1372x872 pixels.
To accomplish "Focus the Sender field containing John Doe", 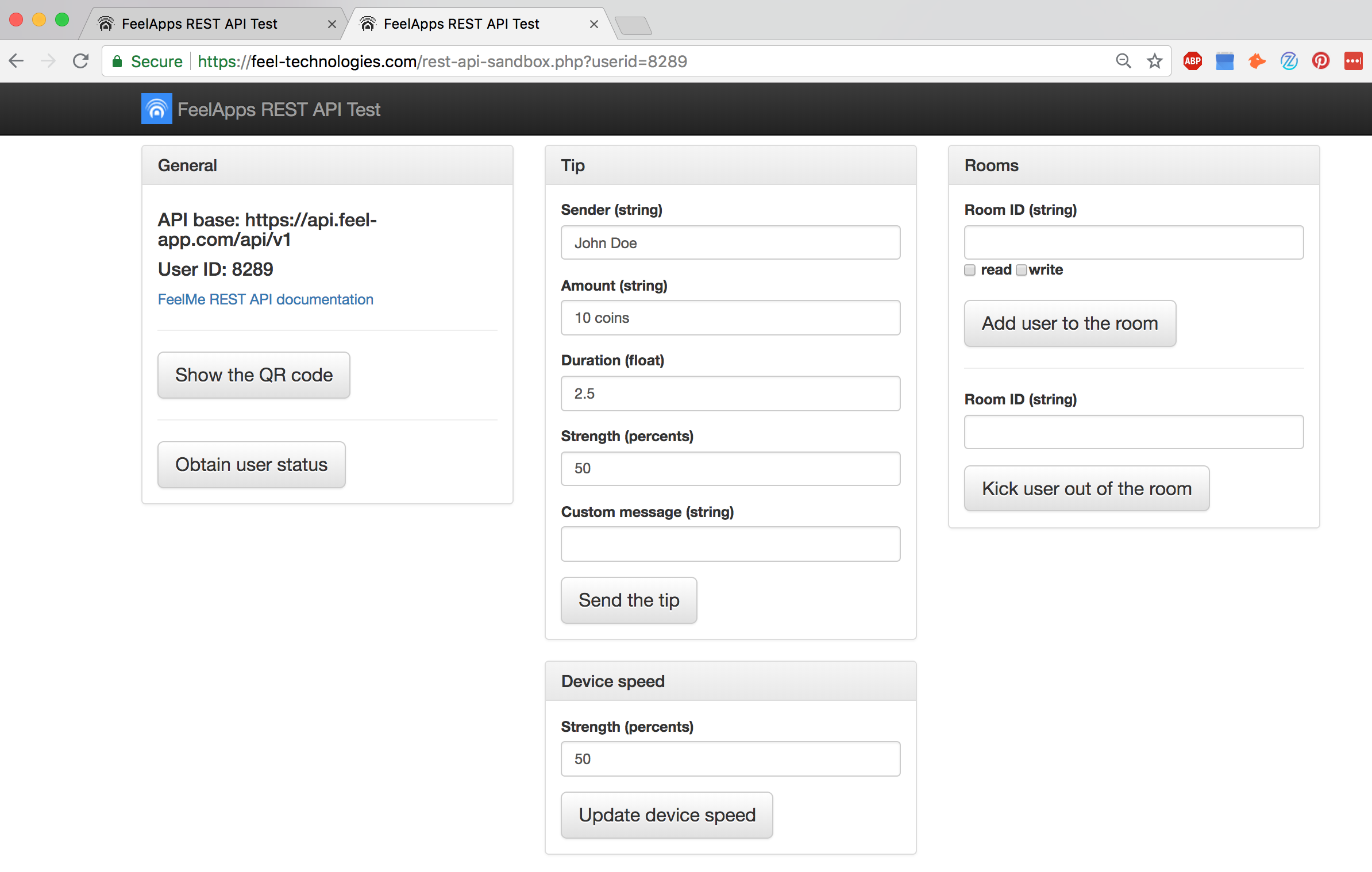I will pos(730,243).
